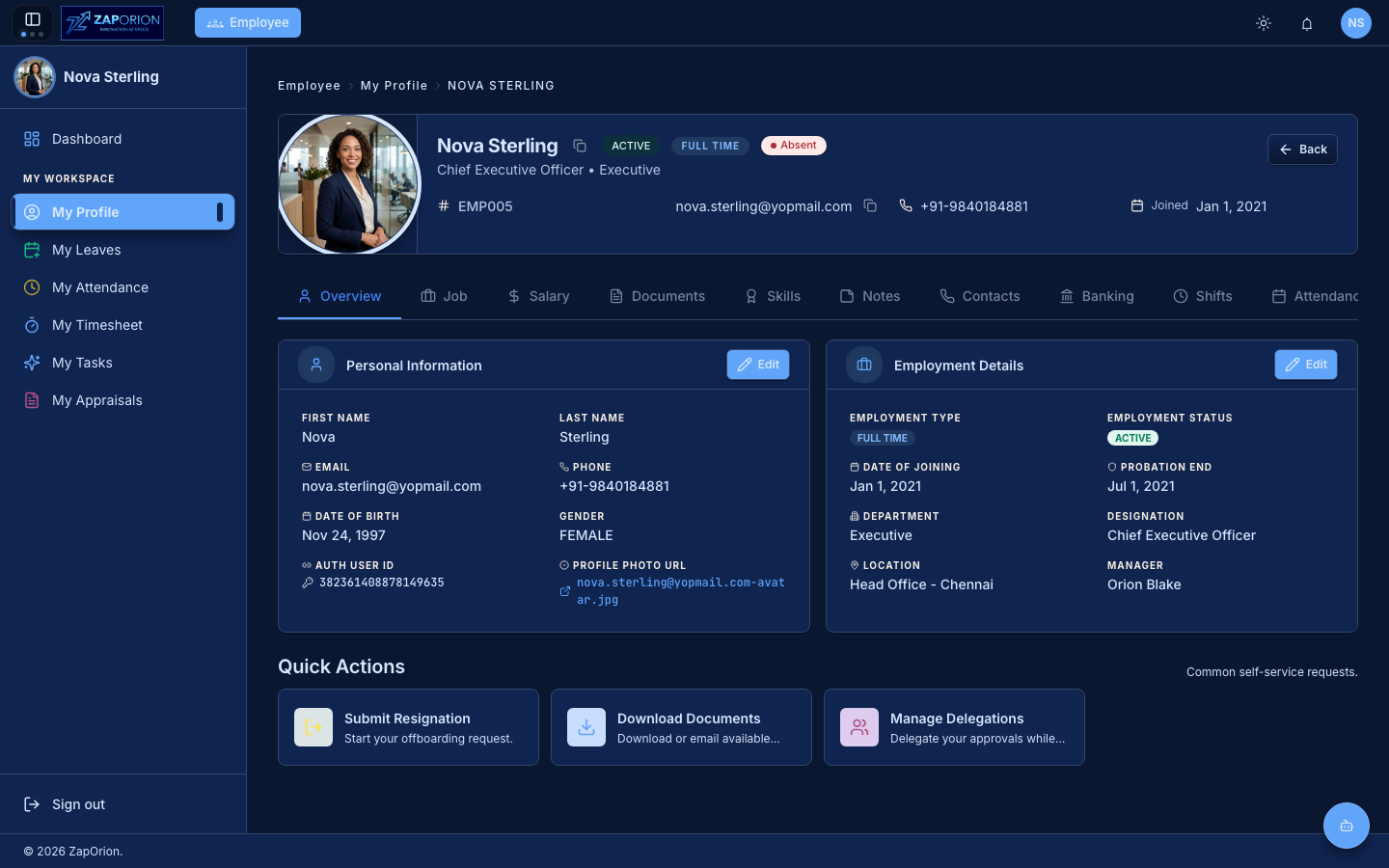
Task: Open the Shifts tab
Action: point(1203,296)
